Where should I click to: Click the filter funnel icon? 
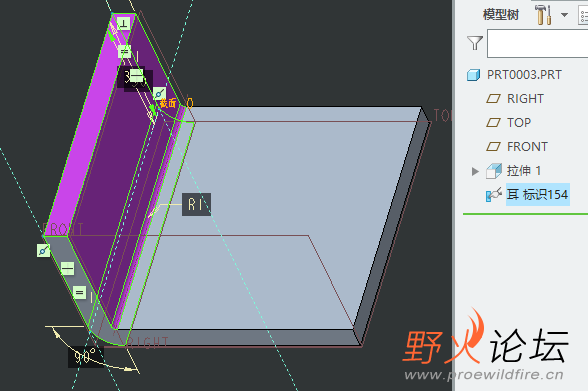475,43
